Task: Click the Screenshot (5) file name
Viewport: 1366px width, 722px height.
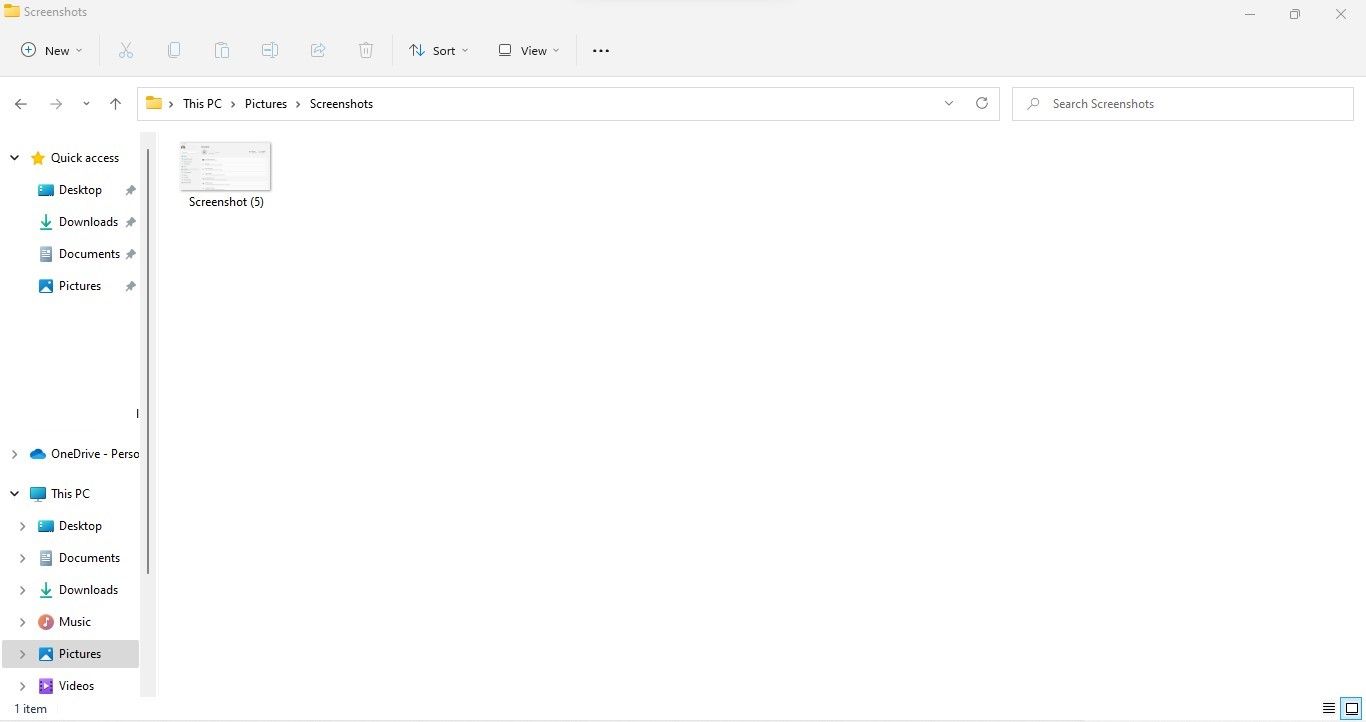Action: point(226,202)
